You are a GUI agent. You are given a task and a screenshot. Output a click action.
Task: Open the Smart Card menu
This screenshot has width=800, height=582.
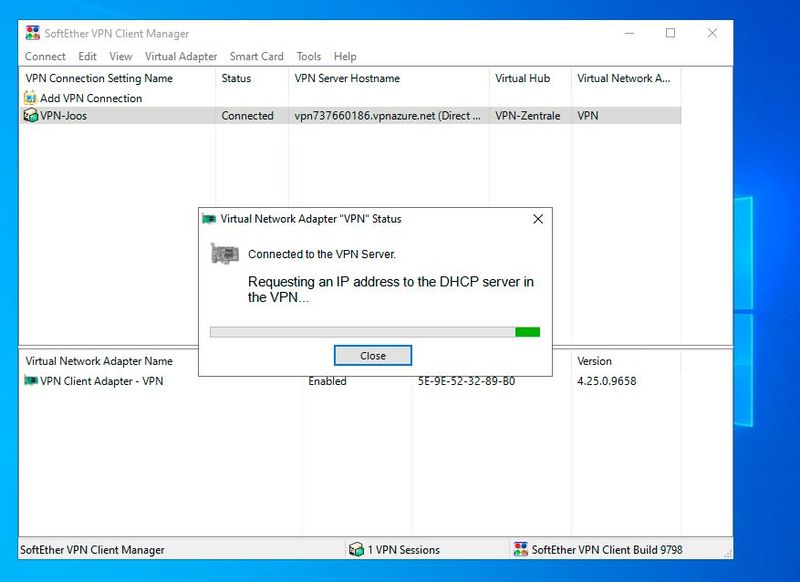coord(256,56)
